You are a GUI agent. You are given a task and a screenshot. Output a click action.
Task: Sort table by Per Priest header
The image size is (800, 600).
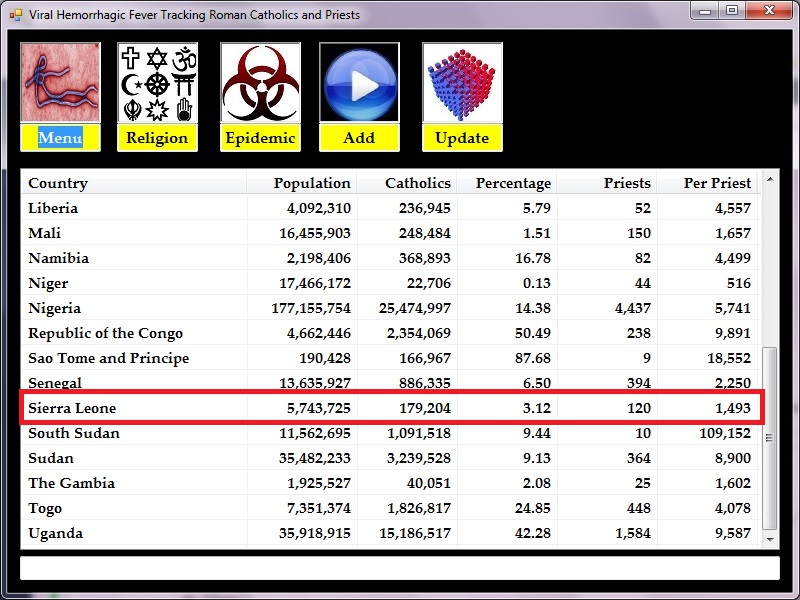tap(708, 183)
